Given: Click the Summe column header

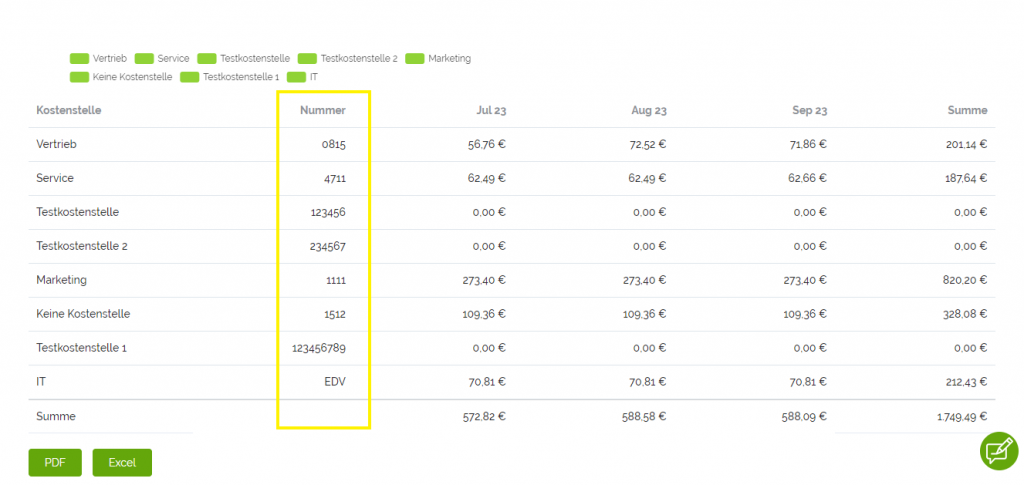Looking at the screenshot, I should [967, 110].
